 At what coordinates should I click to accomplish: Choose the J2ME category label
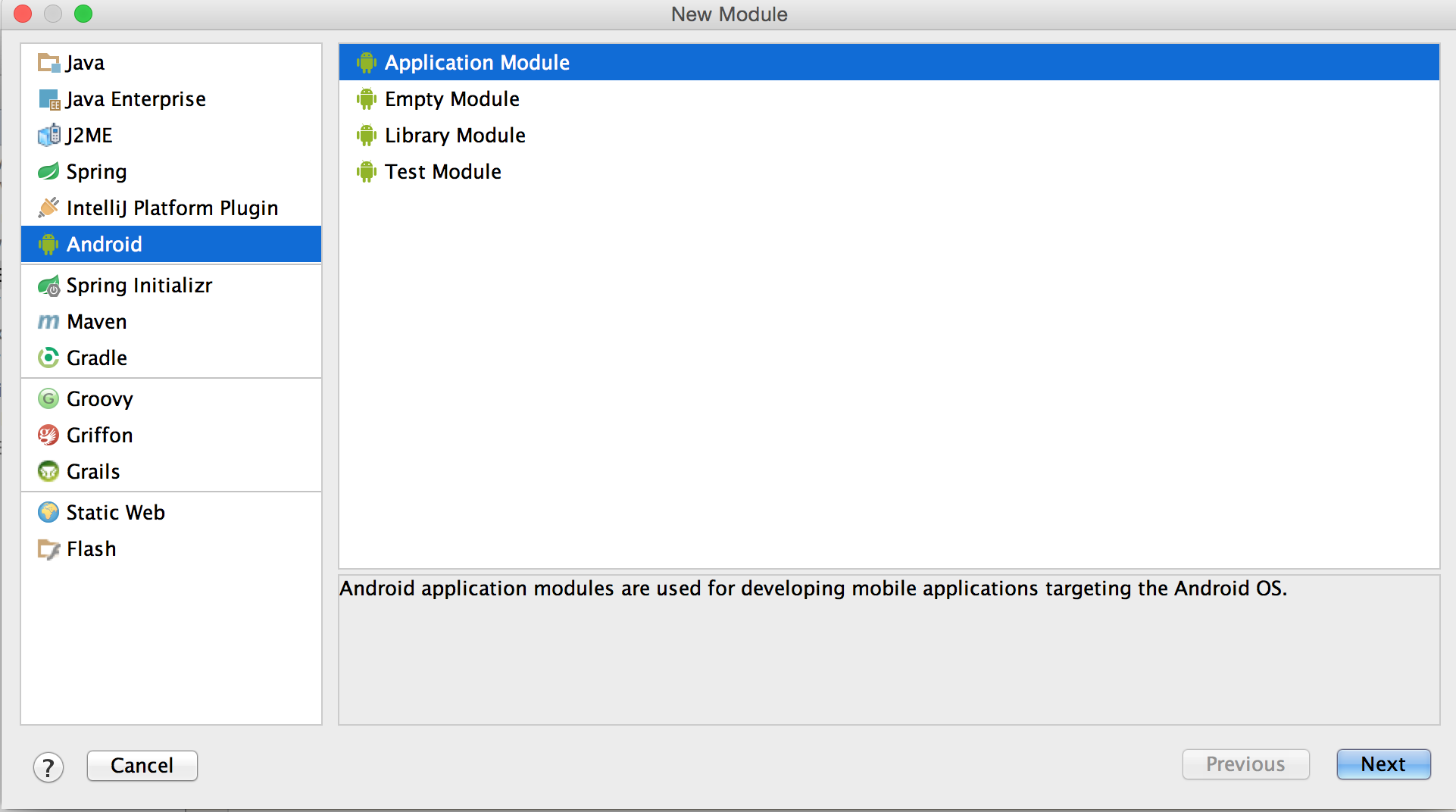(x=89, y=136)
